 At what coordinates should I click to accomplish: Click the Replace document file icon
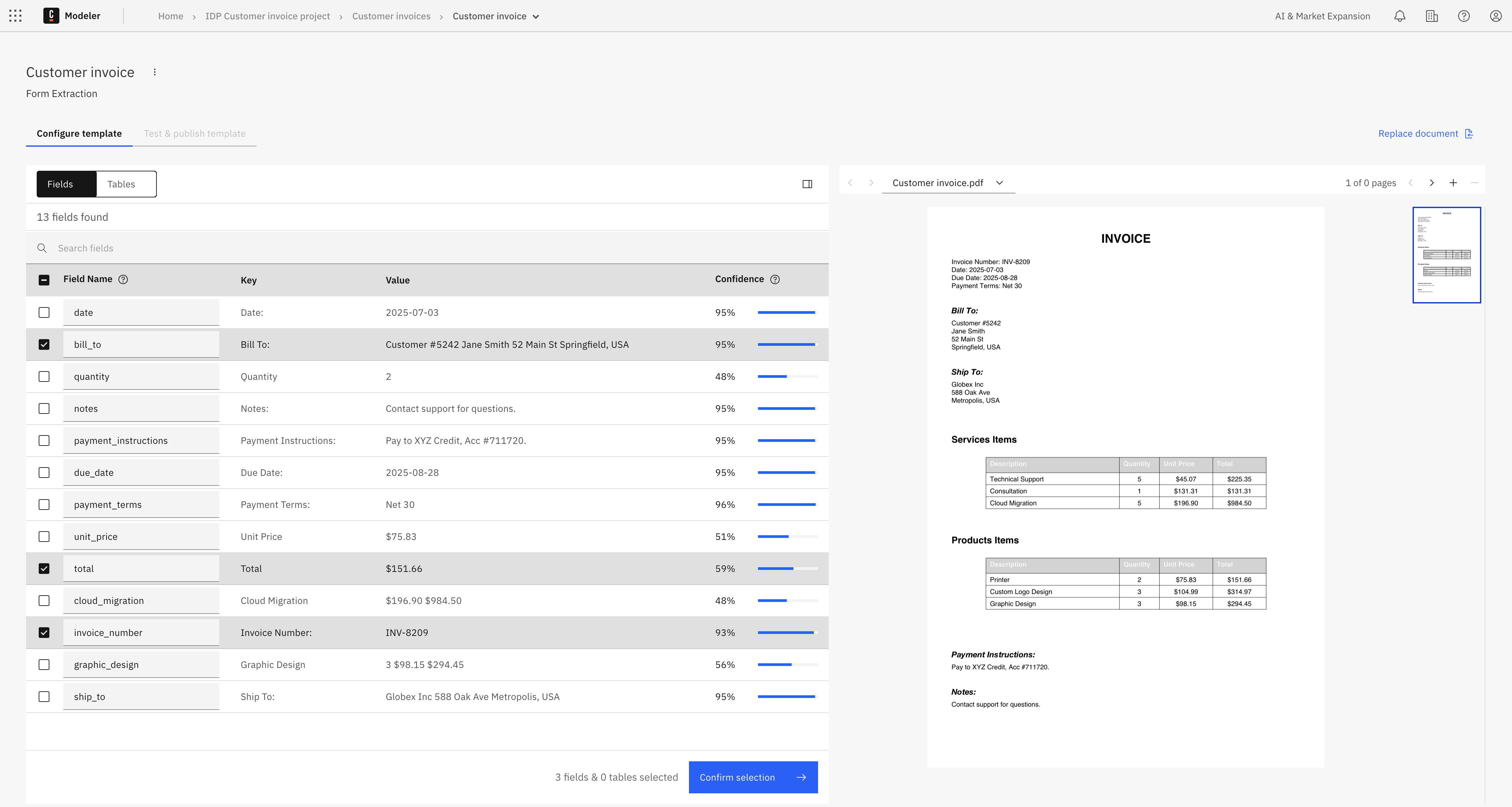(x=1469, y=134)
